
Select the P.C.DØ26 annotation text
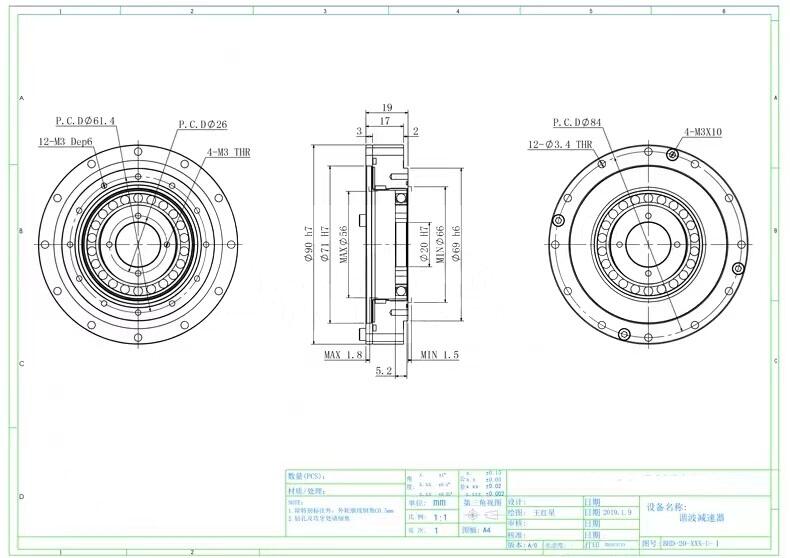click(x=203, y=125)
